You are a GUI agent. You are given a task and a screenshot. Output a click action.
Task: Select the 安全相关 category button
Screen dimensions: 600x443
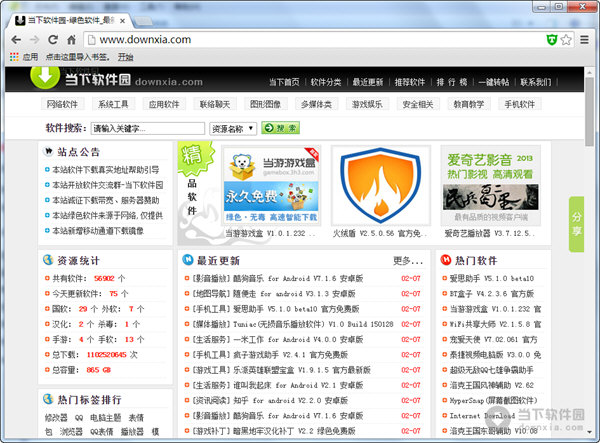pyautogui.click(x=418, y=104)
